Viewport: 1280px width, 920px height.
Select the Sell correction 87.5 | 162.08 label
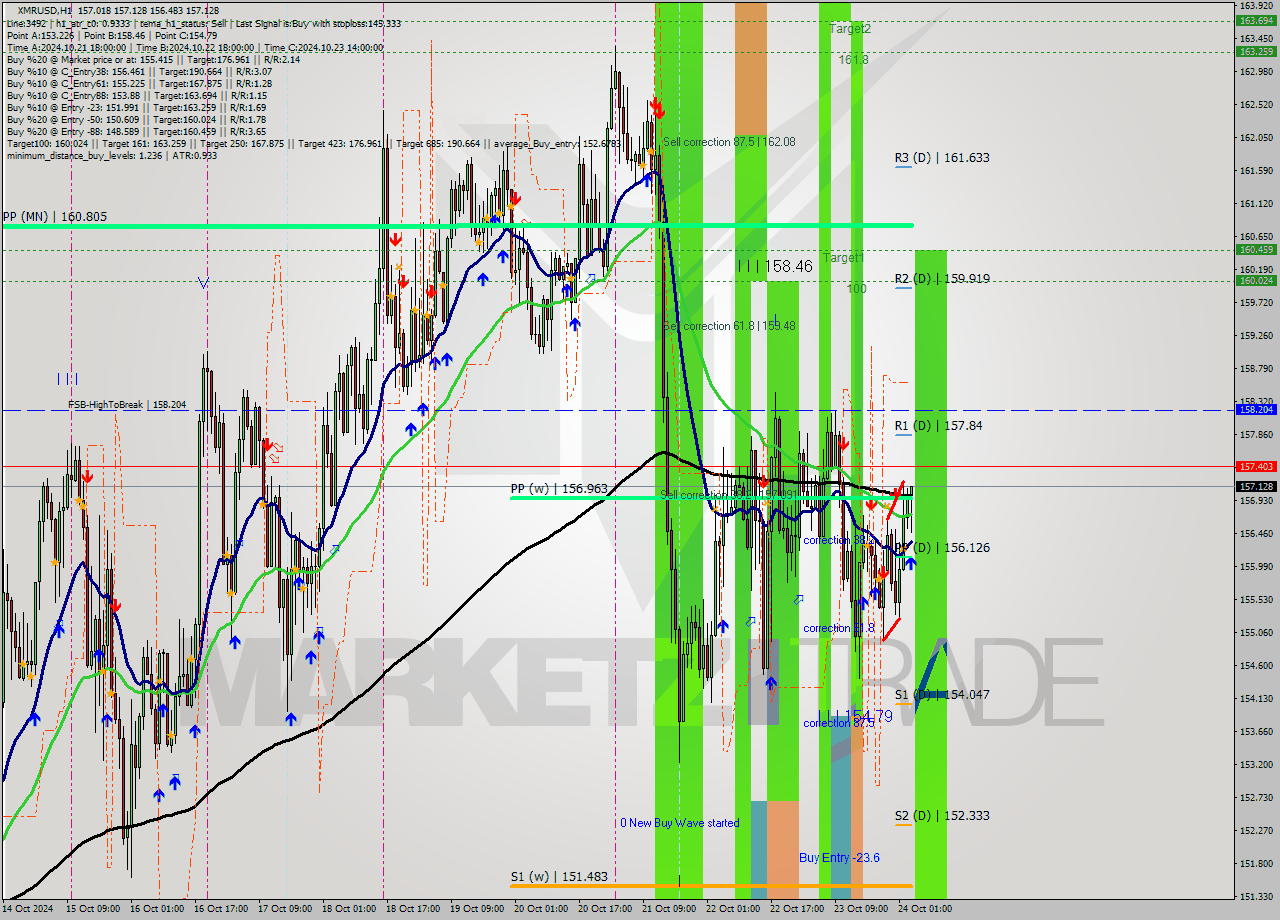pyautogui.click(x=729, y=142)
